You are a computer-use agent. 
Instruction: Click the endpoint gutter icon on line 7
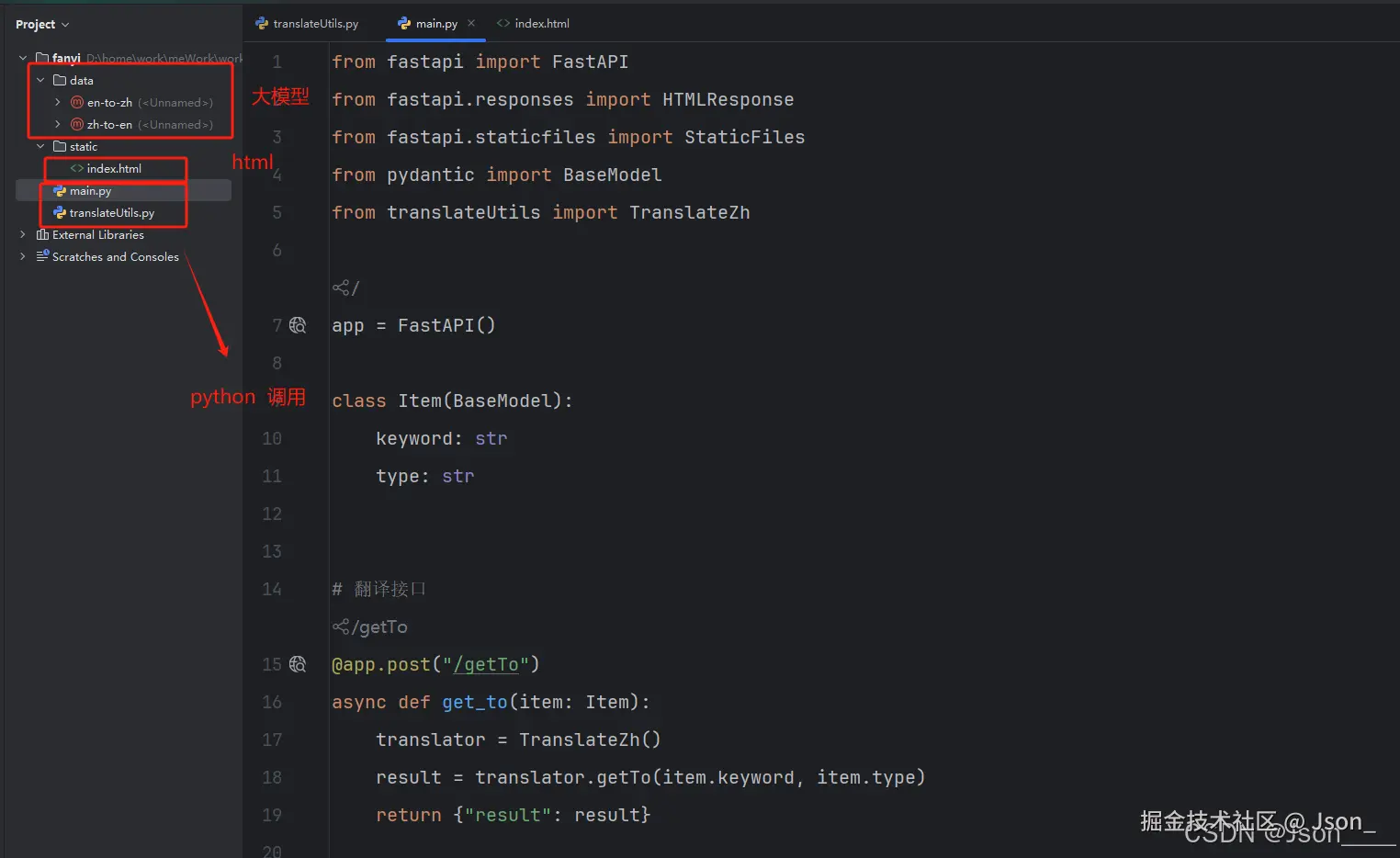[x=298, y=325]
